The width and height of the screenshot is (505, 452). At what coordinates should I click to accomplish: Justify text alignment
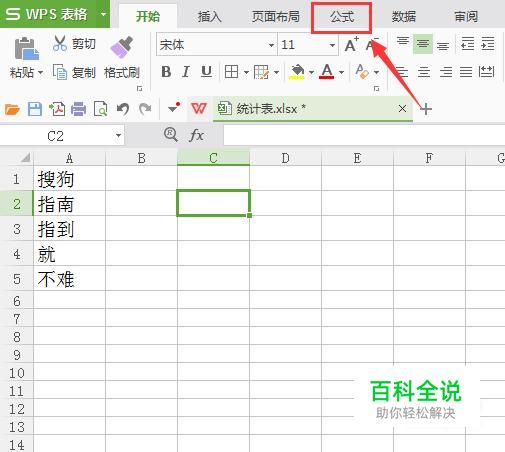pyautogui.click(x=466, y=72)
